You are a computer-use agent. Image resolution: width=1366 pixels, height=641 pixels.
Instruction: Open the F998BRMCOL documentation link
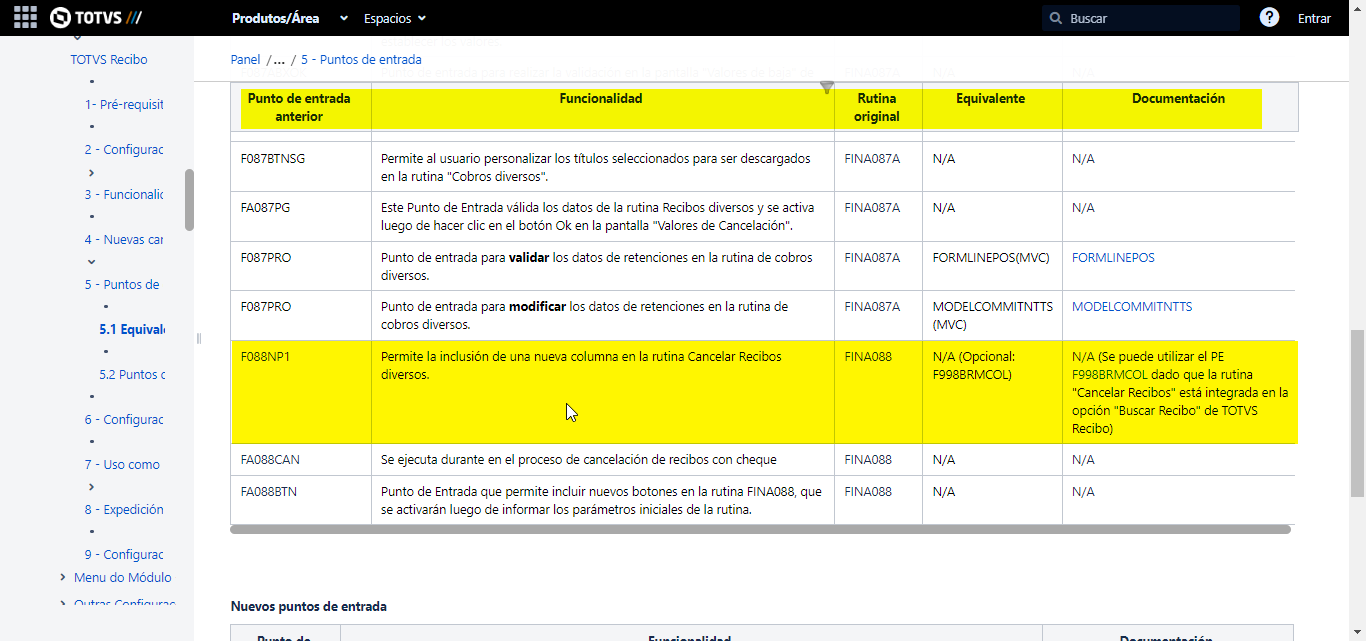pos(1109,375)
